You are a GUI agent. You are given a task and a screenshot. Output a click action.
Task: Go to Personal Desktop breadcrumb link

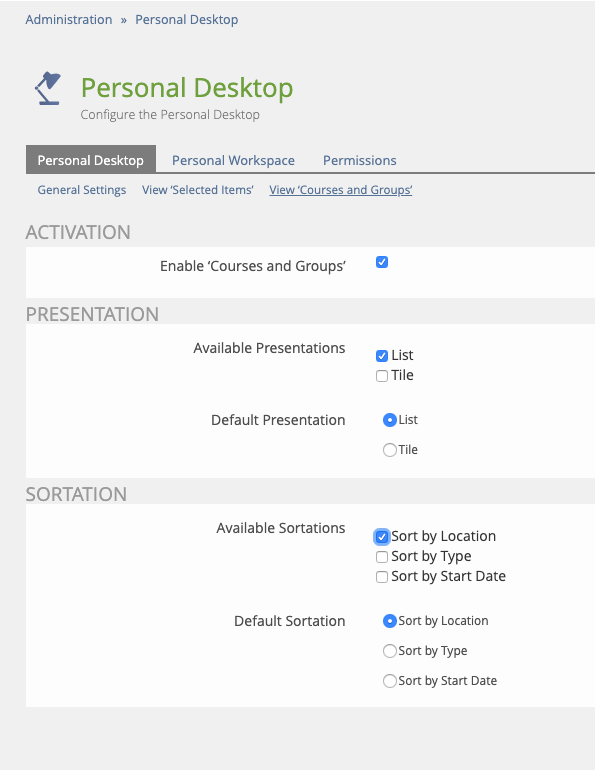point(187,20)
